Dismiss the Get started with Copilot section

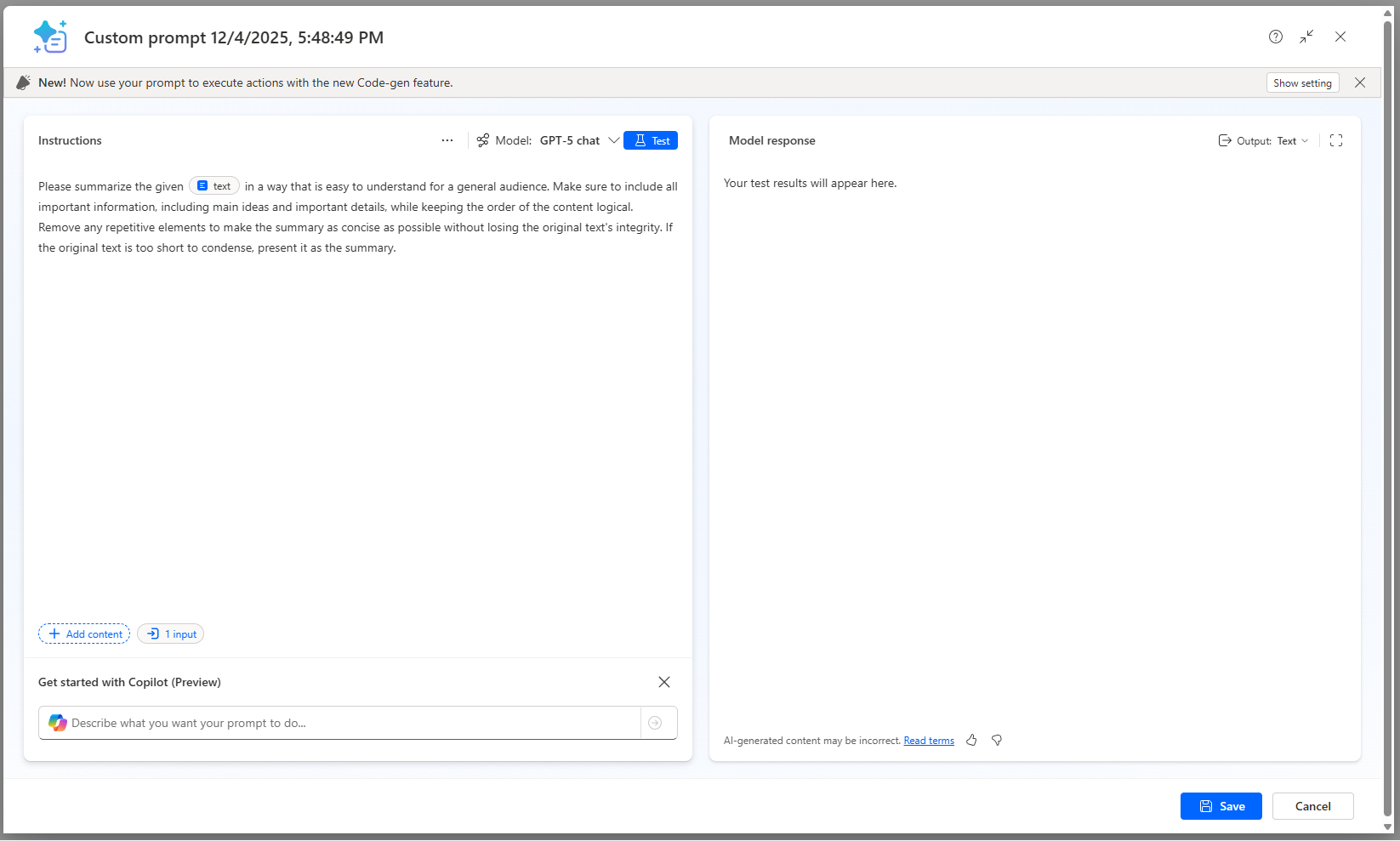coord(663,682)
